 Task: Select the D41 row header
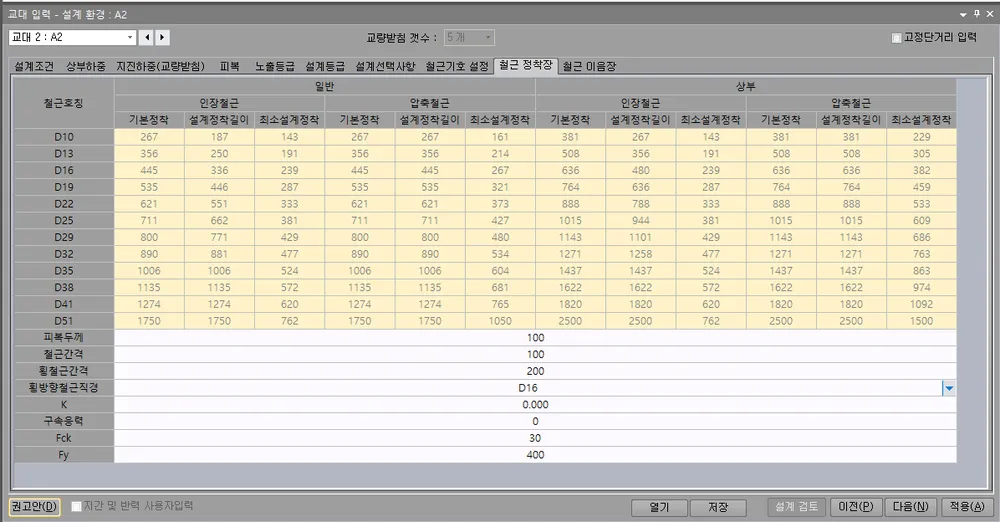64,304
